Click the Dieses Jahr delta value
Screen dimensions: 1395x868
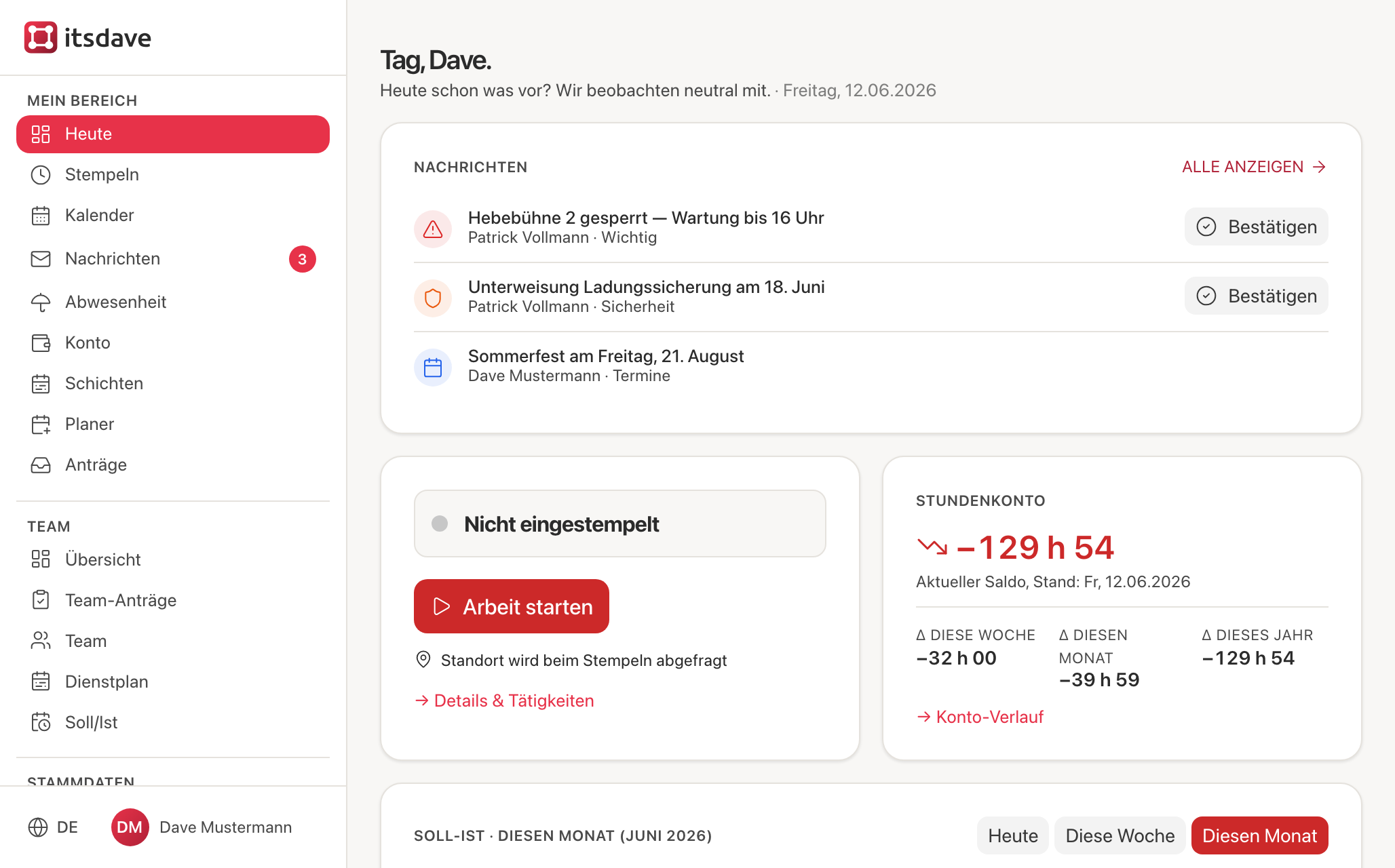tap(1248, 658)
